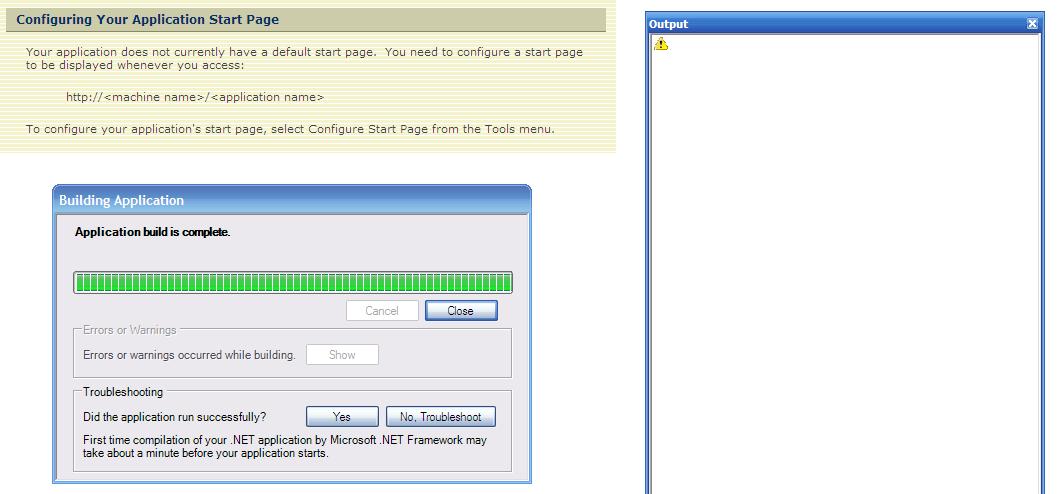The height and width of the screenshot is (494, 1060).
Task: Click the http machine name URL text
Action: click(x=195, y=97)
